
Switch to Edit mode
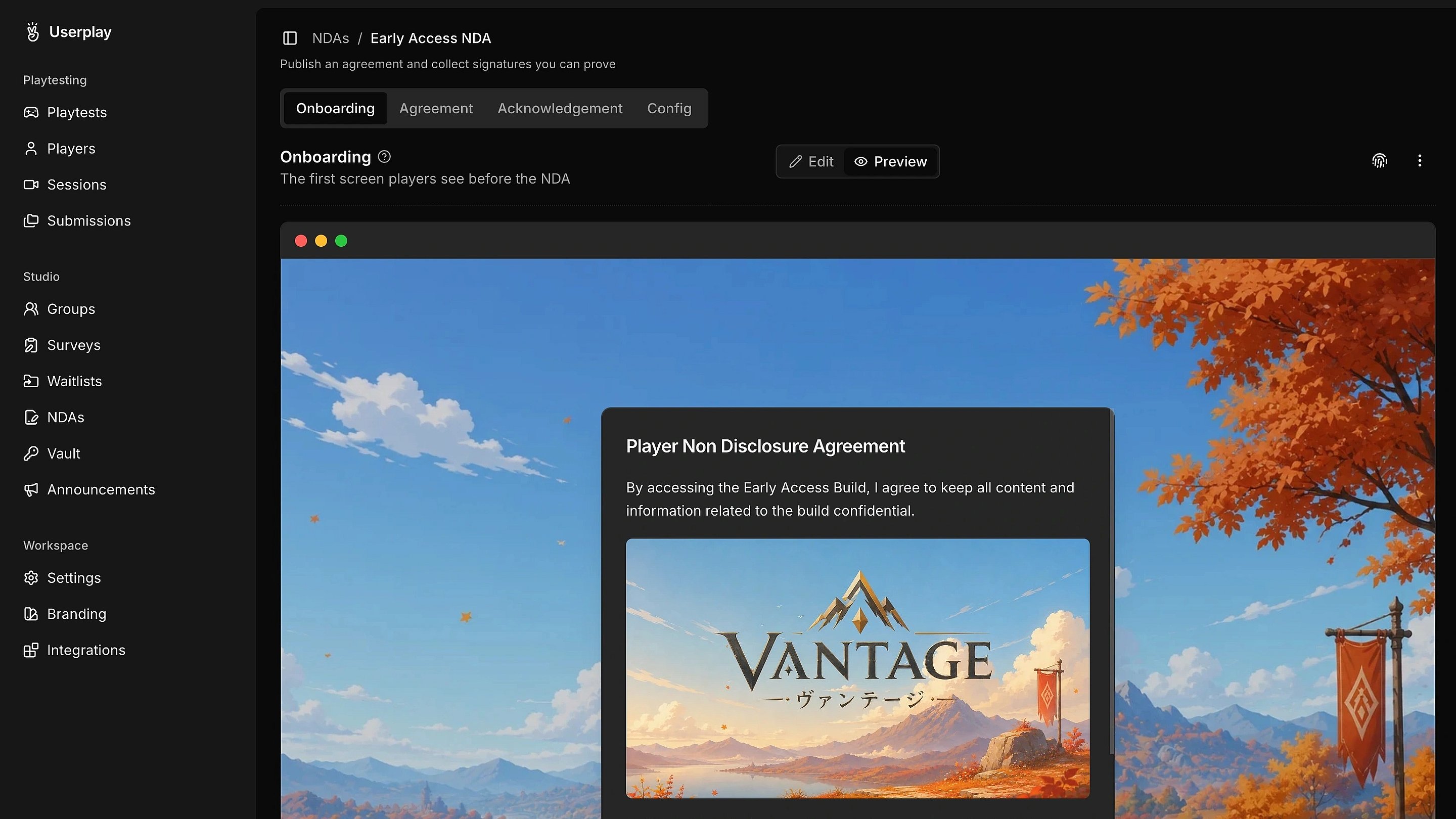811,162
